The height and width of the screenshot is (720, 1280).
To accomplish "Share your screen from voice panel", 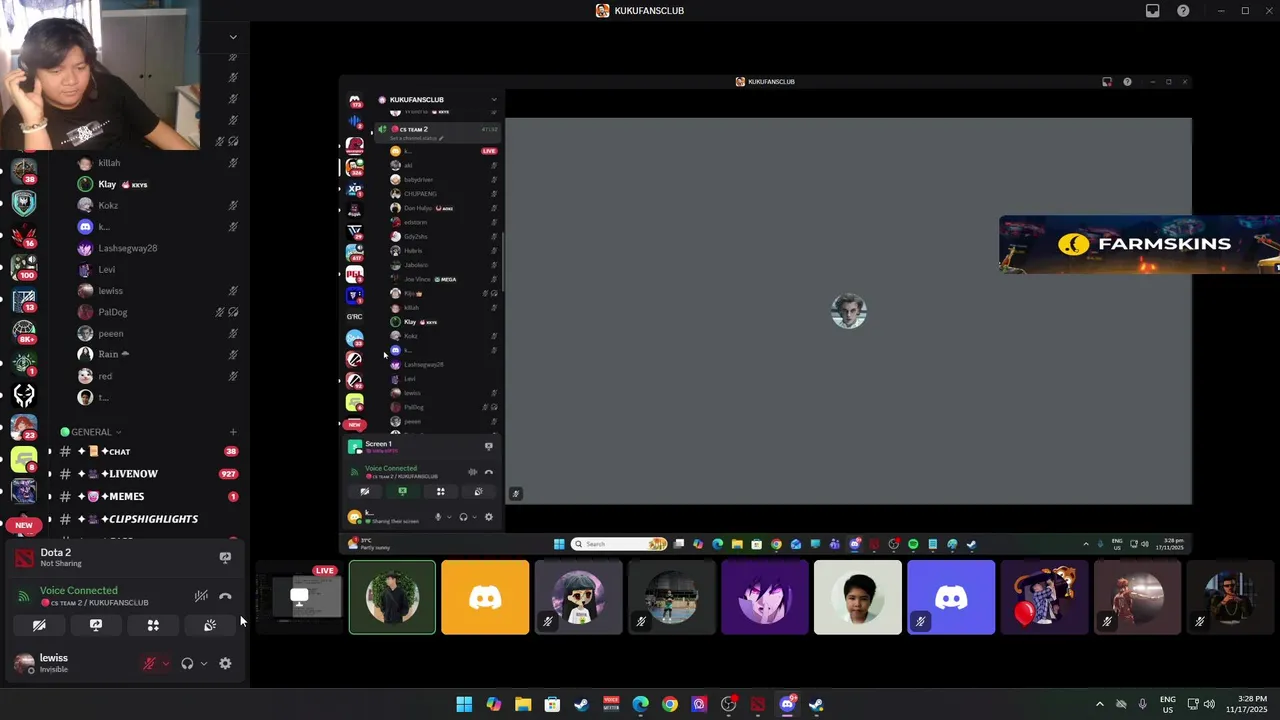I will (x=96, y=625).
